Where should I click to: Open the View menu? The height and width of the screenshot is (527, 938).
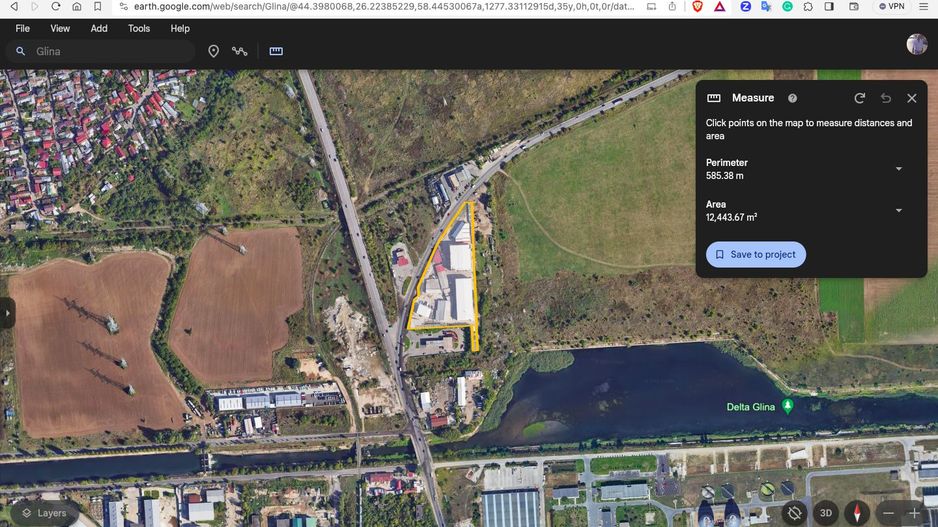click(60, 29)
